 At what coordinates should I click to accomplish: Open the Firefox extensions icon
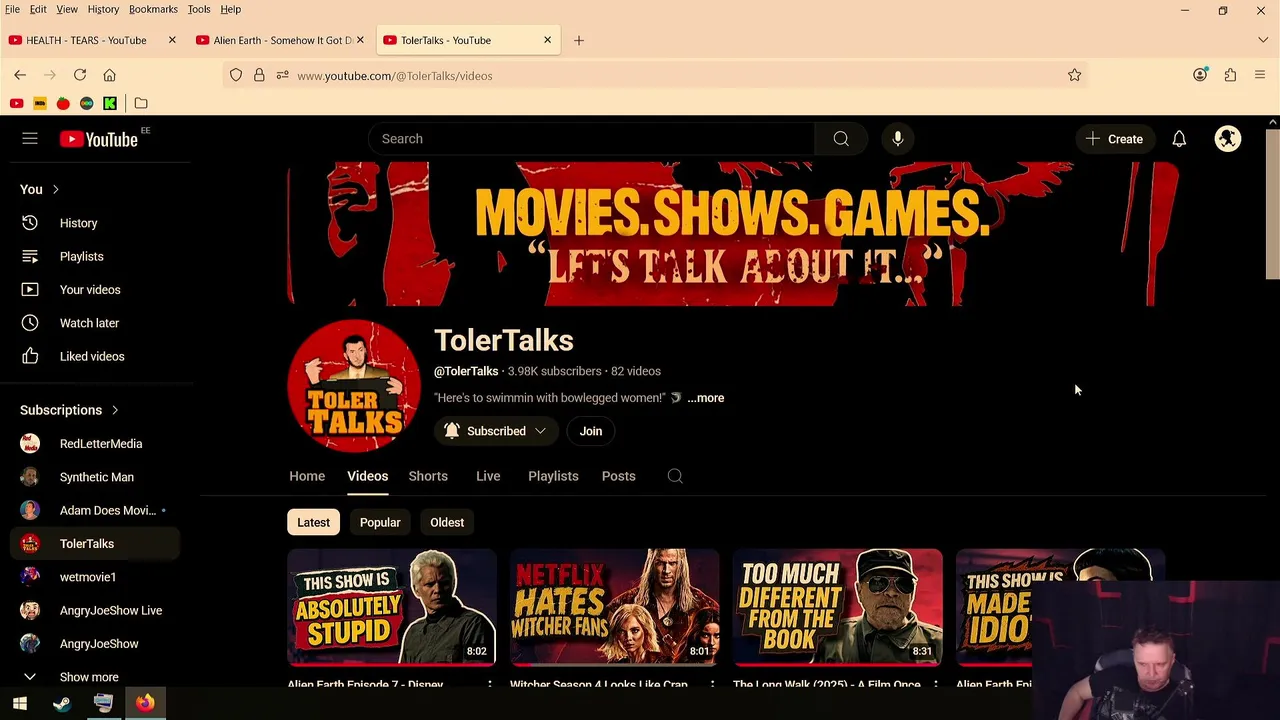click(1230, 75)
